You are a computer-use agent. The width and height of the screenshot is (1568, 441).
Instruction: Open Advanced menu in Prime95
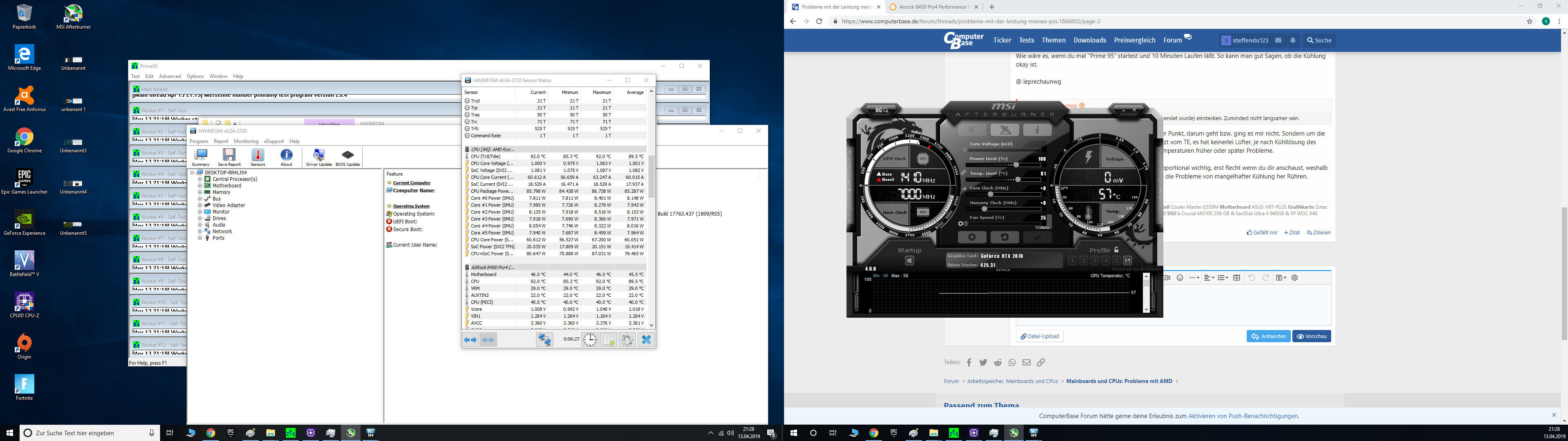pyautogui.click(x=170, y=76)
